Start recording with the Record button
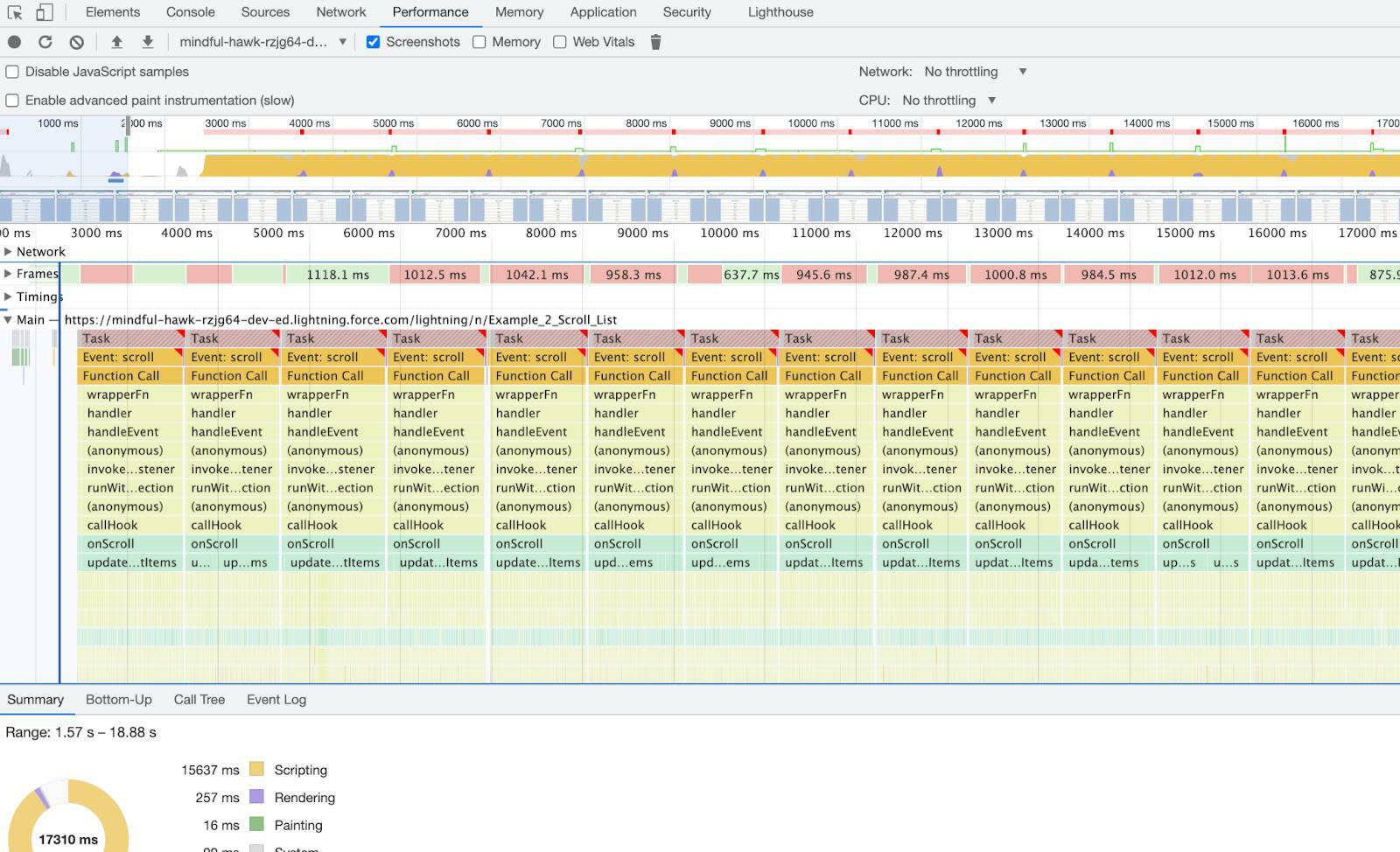Viewport: 1400px width, 852px height. click(x=15, y=42)
